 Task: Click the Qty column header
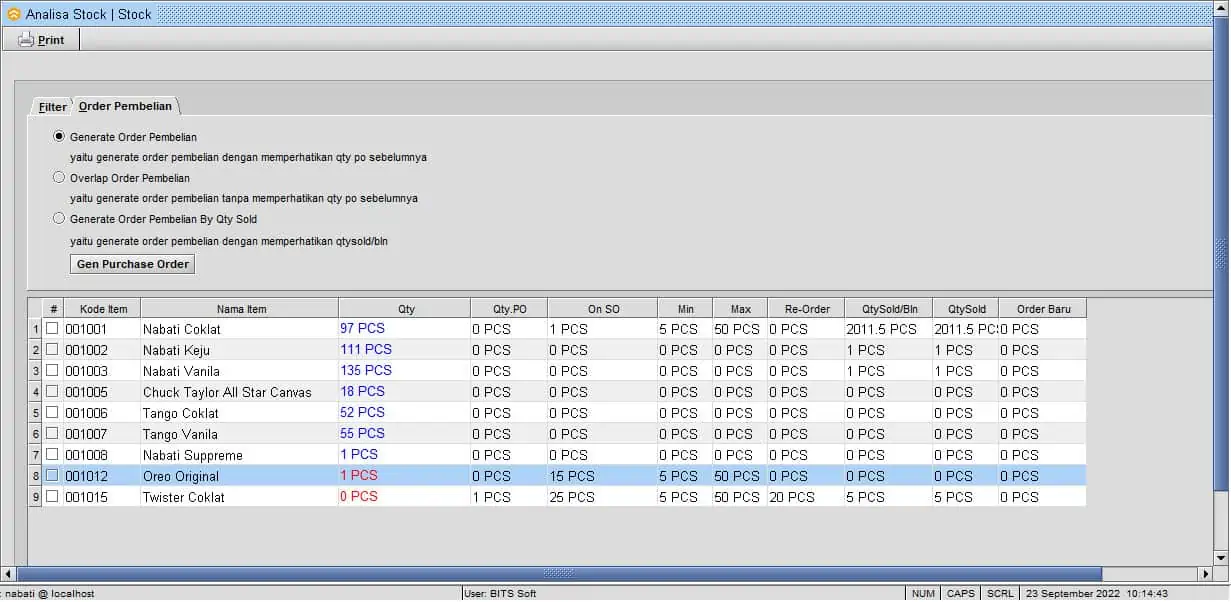(x=405, y=309)
